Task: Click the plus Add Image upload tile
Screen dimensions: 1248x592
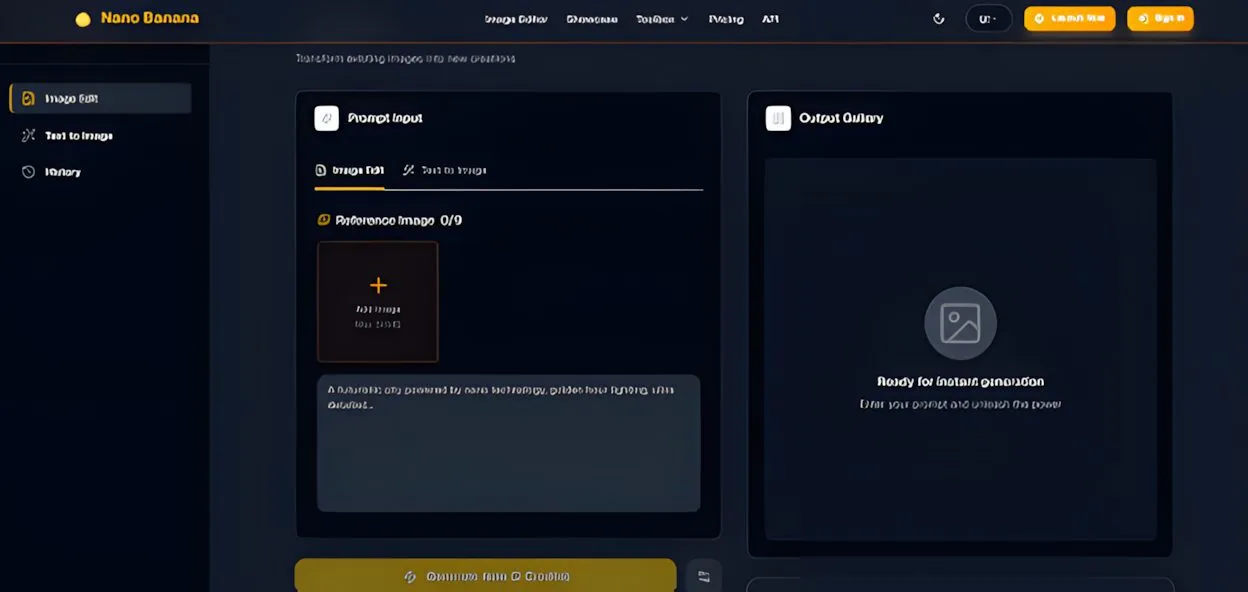Action: point(378,301)
